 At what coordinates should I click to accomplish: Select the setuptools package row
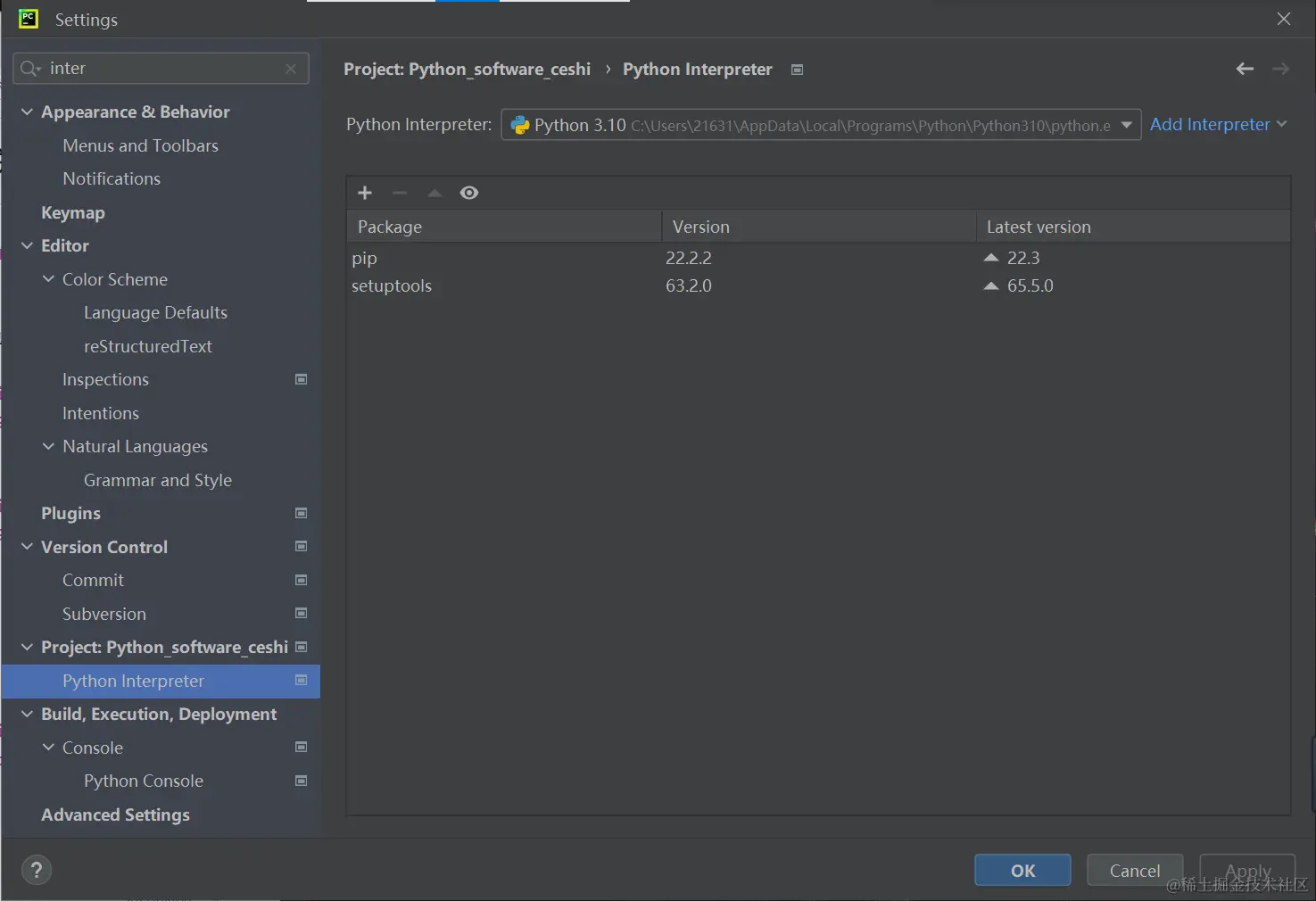[818, 286]
